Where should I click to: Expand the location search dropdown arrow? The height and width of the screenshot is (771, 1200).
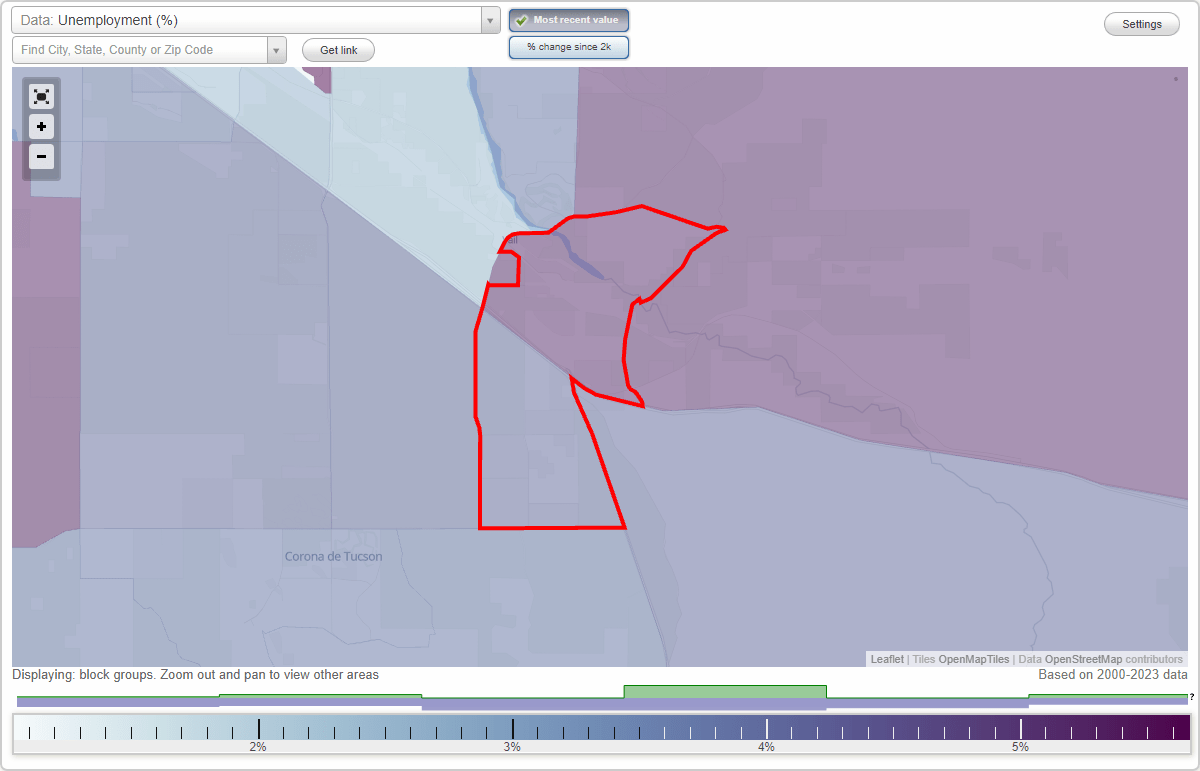(x=277, y=50)
